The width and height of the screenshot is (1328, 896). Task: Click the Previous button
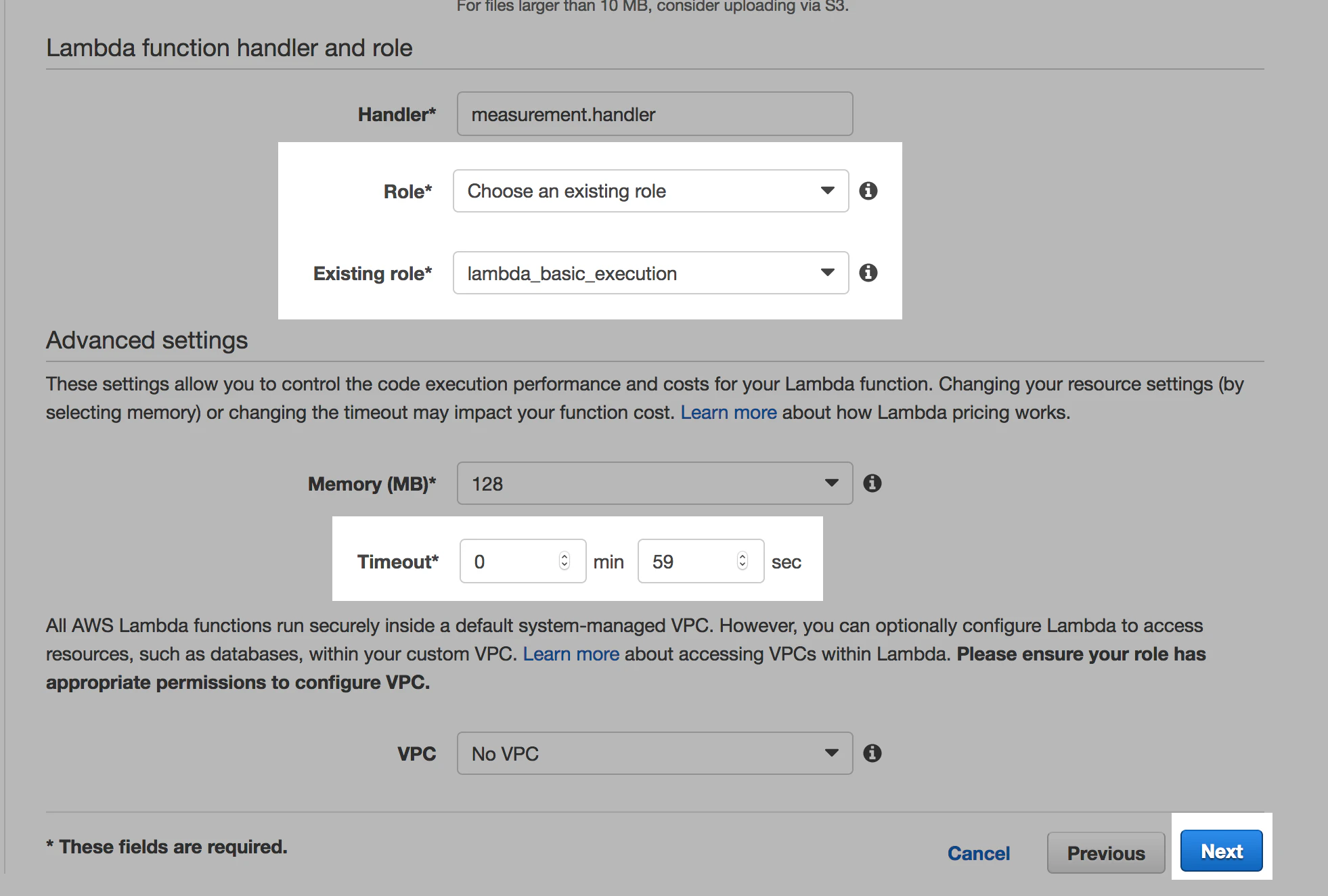pos(1106,853)
